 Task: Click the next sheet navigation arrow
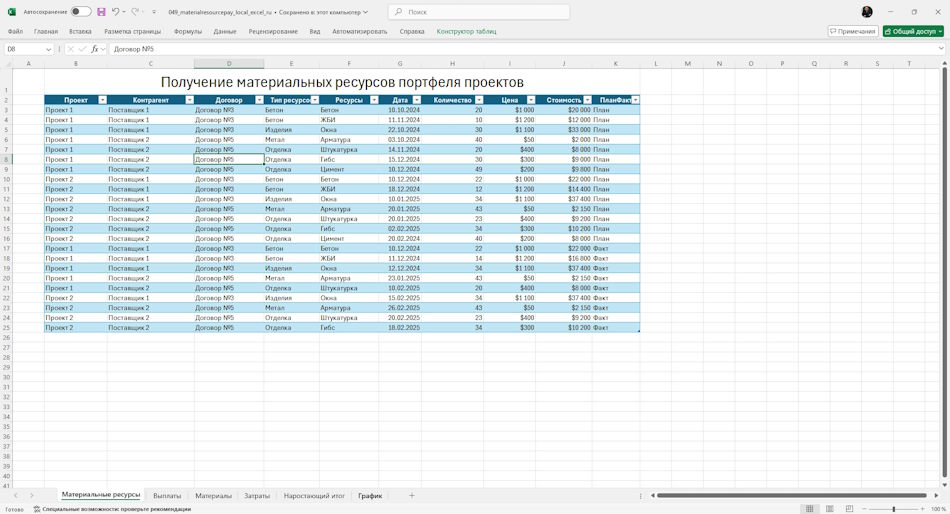click(32, 496)
